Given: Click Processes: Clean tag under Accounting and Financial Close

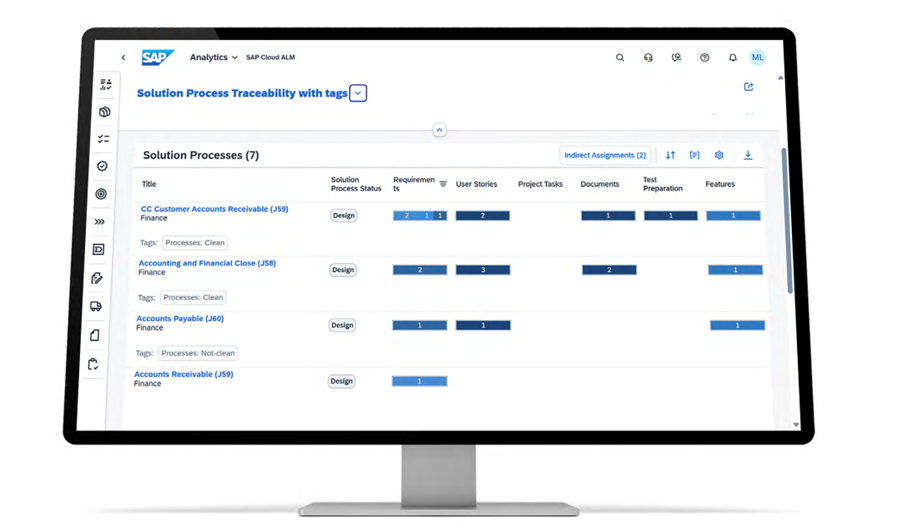Looking at the screenshot, I should [x=193, y=297].
